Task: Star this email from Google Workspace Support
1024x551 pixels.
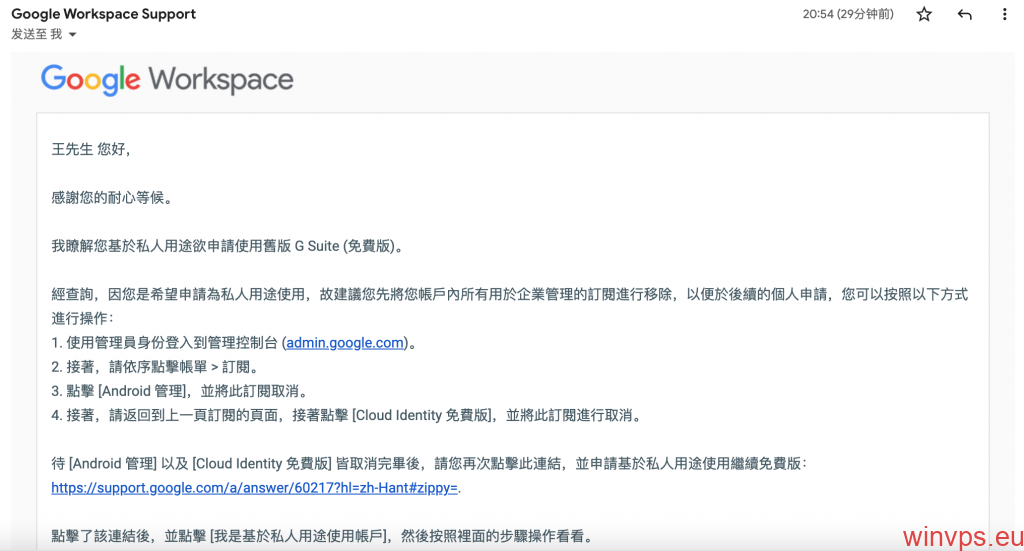Action: coord(923,14)
